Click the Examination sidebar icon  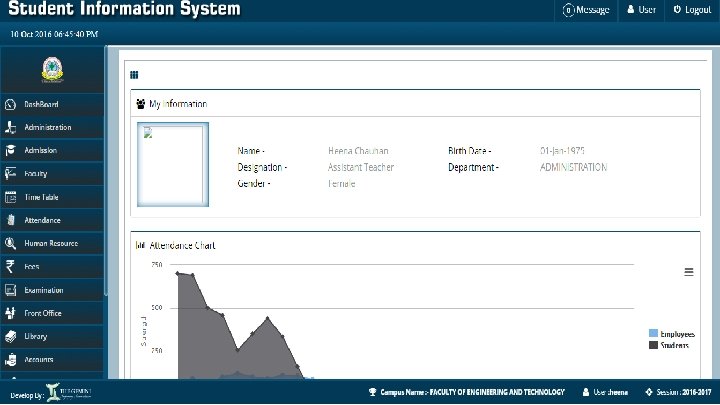pyautogui.click(x=10, y=290)
